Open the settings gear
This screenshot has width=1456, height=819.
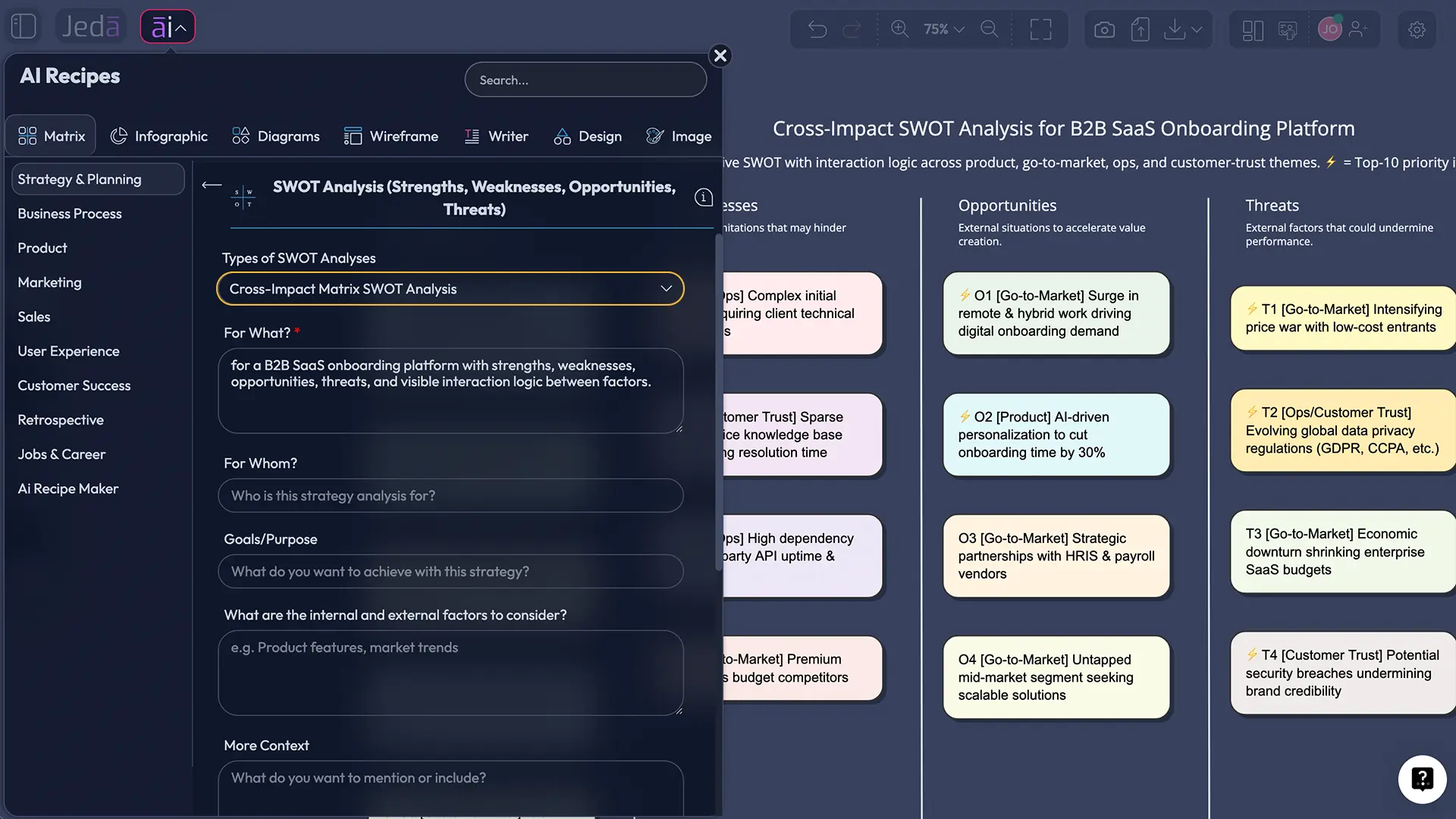(x=1417, y=30)
